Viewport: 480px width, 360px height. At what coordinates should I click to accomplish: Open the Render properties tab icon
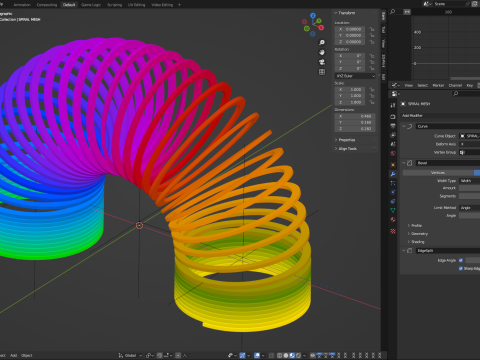(x=393, y=116)
